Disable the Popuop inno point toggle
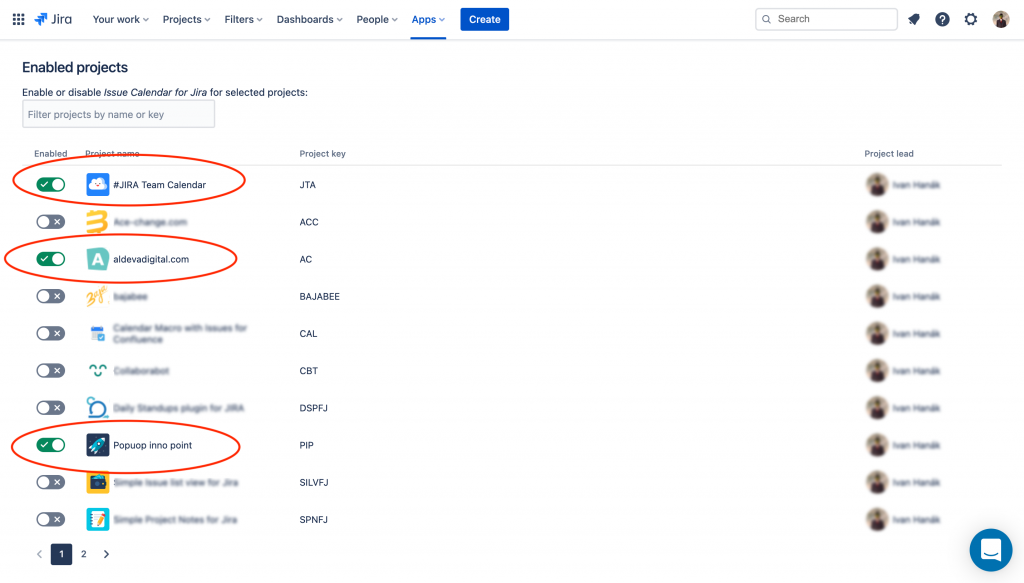The width and height of the screenshot is (1024, 583). click(50, 445)
